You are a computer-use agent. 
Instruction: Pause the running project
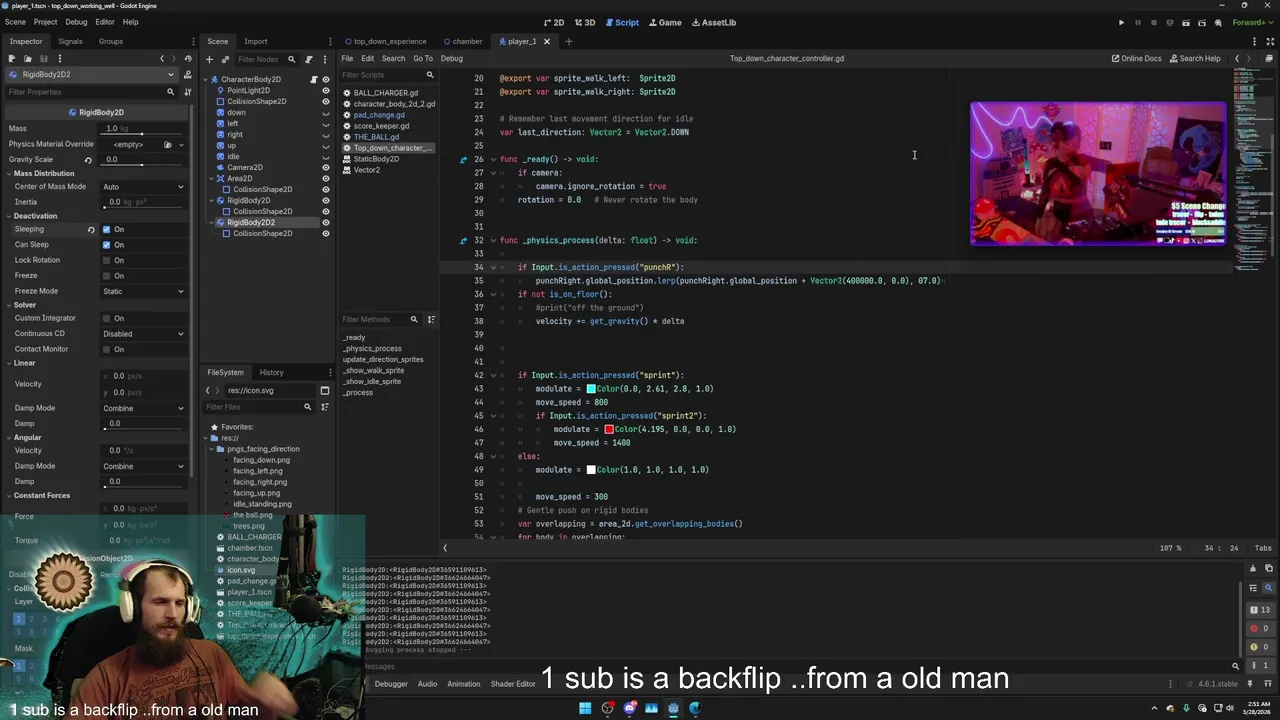coord(1137,22)
